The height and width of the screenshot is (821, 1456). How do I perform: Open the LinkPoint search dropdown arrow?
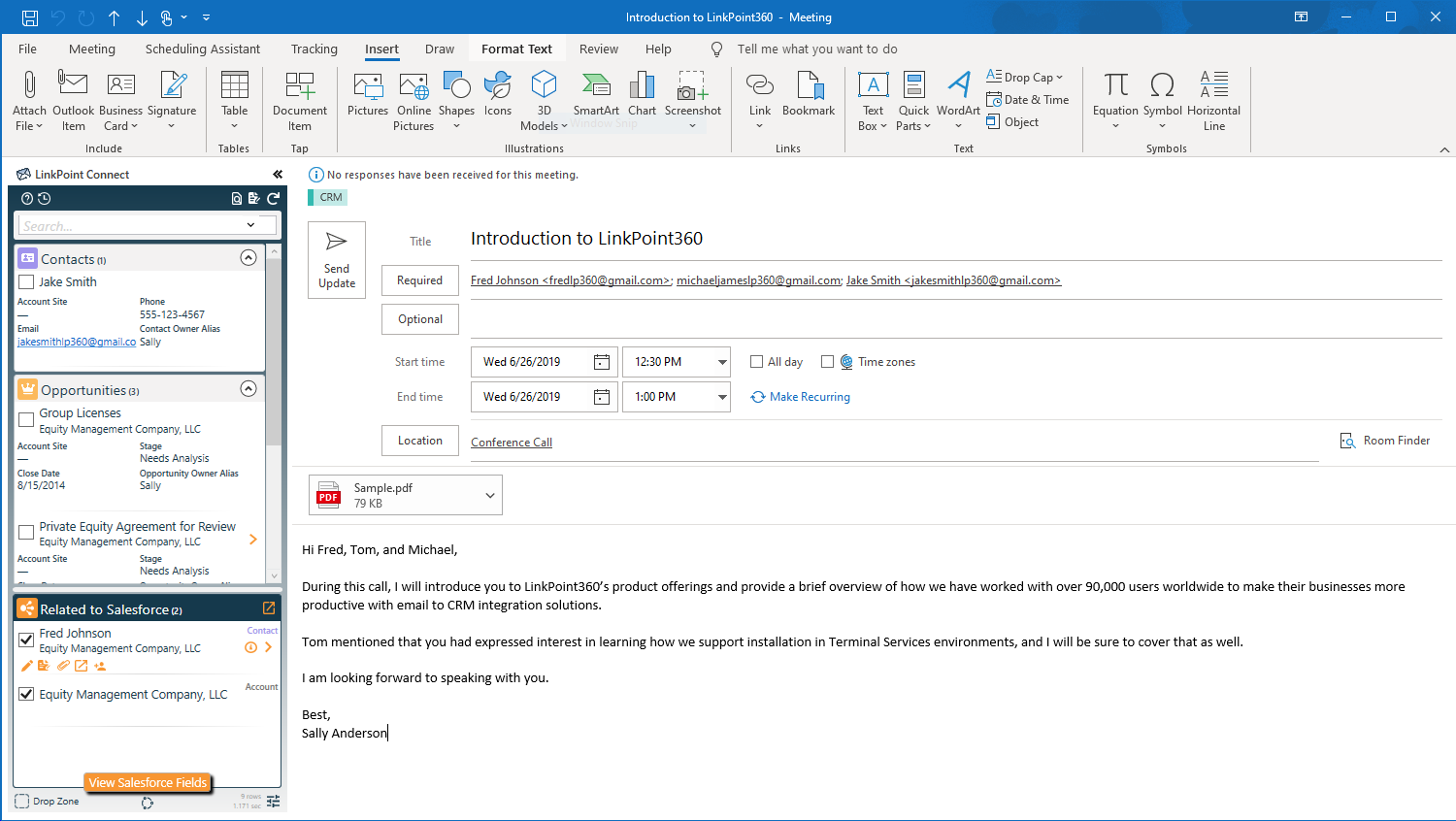coord(250,225)
